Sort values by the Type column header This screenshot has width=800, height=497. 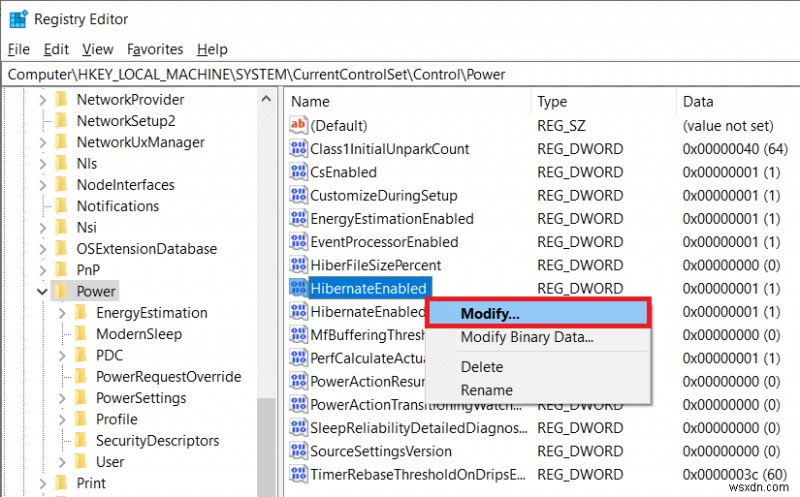(x=604, y=102)
